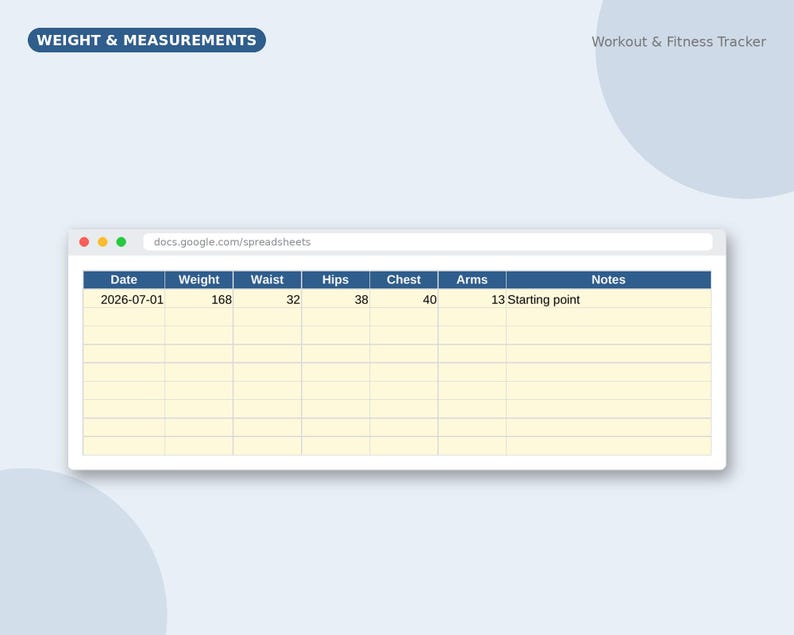Click the Workout & Fitness Tracker text
Image resolution: width=794 pixels, height=635 pixels.
[679, 42]
